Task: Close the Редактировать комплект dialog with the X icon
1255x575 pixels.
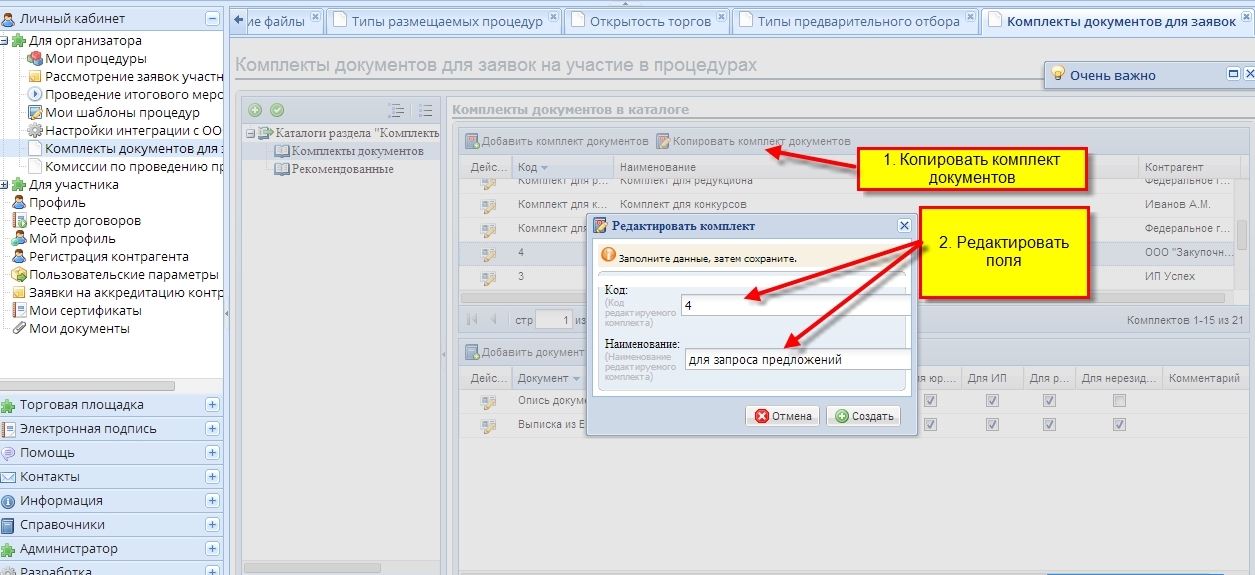Action: (x=904, y=226)
